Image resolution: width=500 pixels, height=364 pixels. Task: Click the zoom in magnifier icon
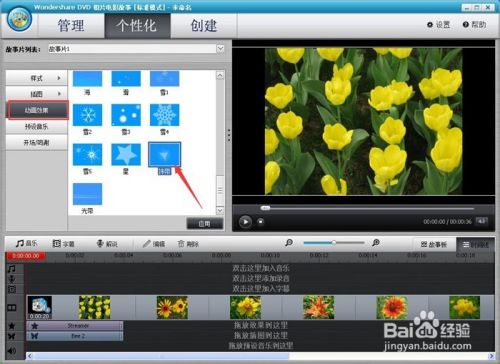coord(376,243)
